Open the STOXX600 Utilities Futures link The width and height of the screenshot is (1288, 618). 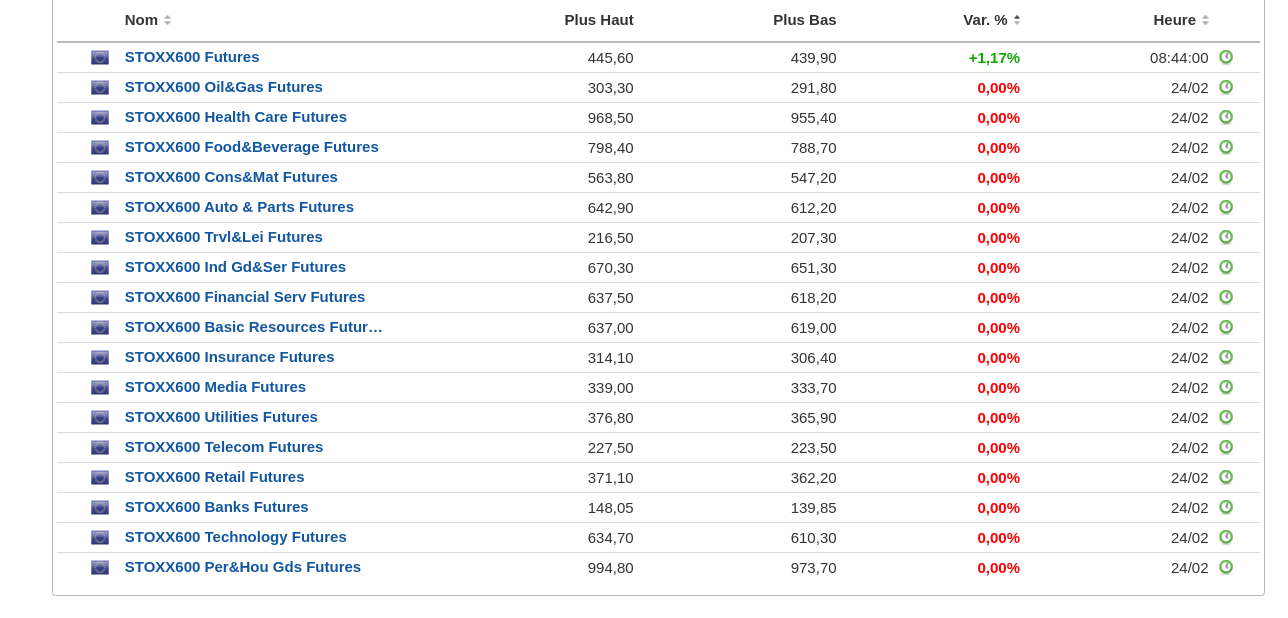[x=221, y=417]
